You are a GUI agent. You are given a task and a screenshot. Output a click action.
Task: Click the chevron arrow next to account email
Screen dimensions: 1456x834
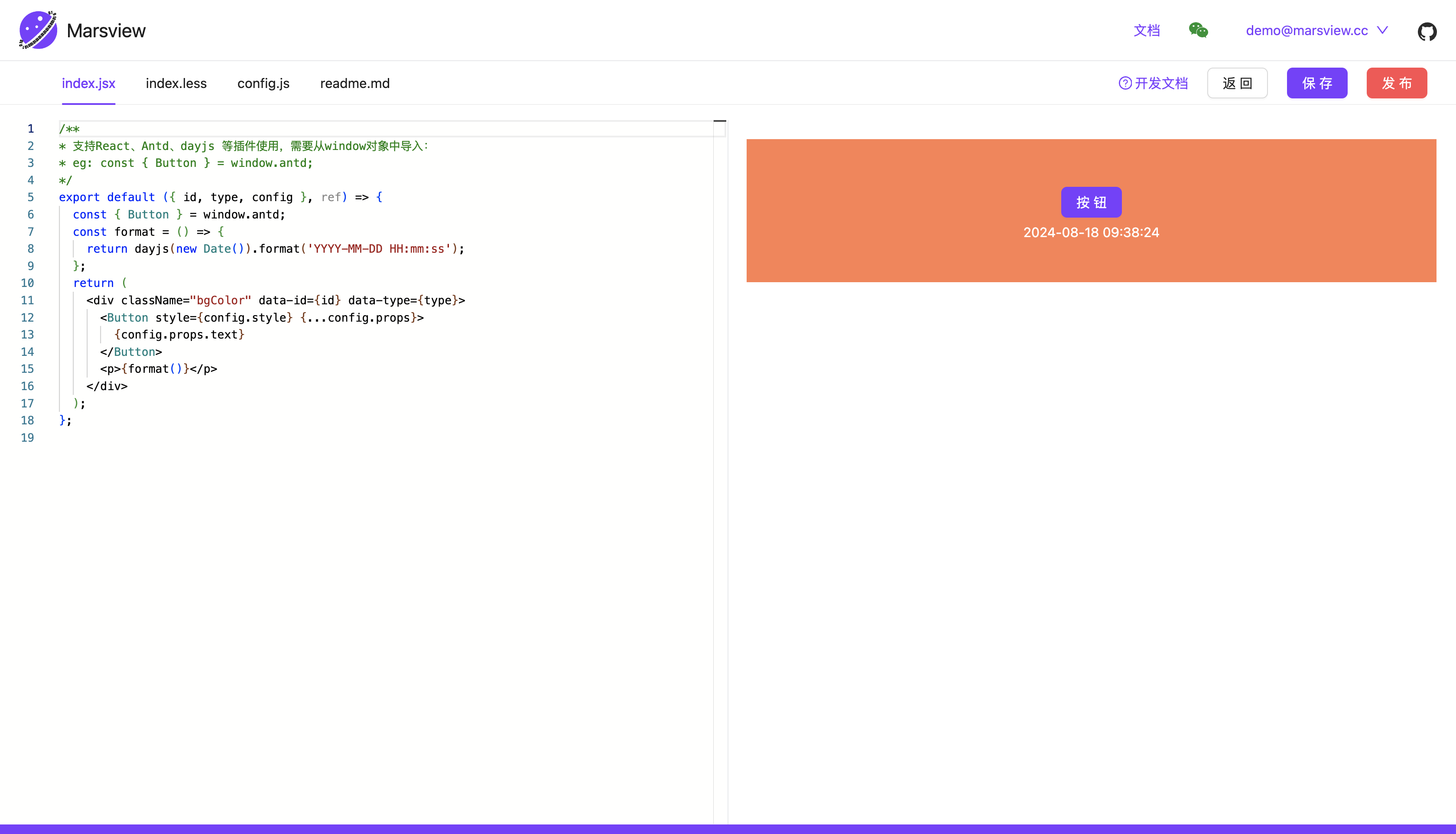click(x=1383, y=30)
